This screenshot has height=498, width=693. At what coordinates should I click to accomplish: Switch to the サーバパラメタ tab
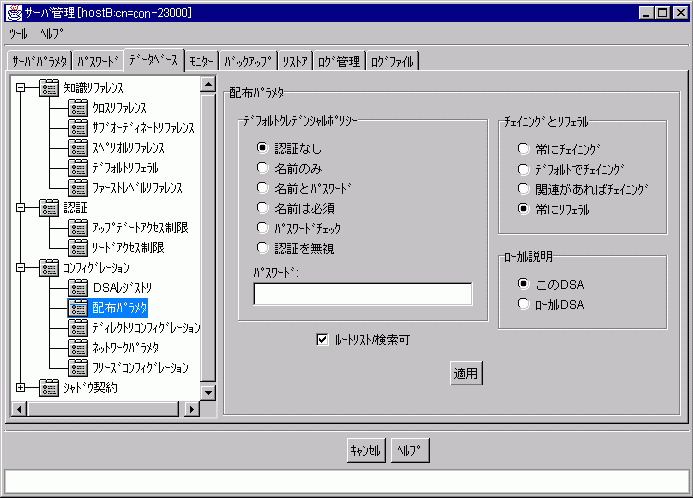[39, 61]
